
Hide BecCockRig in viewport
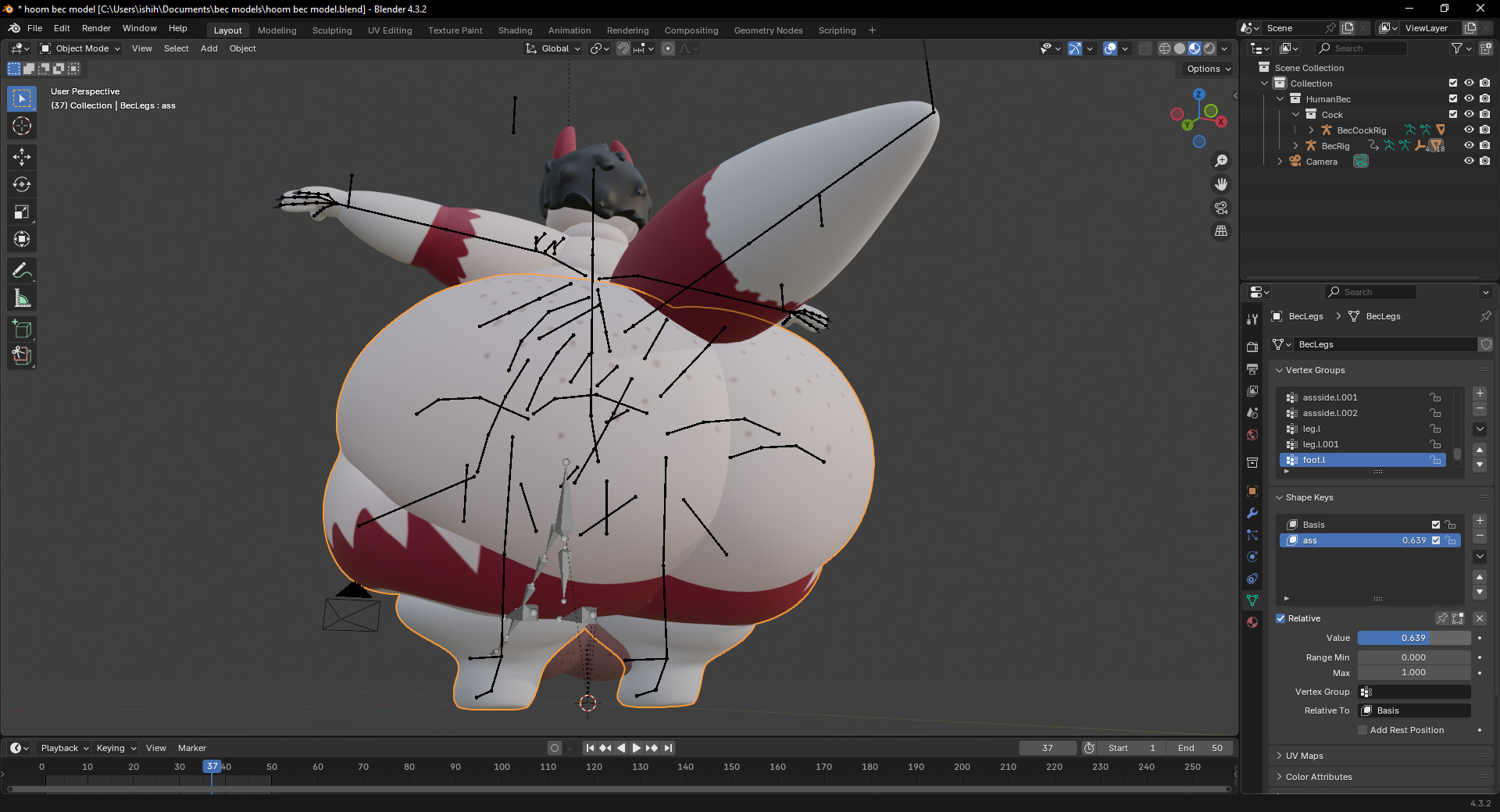[1469, 130]
